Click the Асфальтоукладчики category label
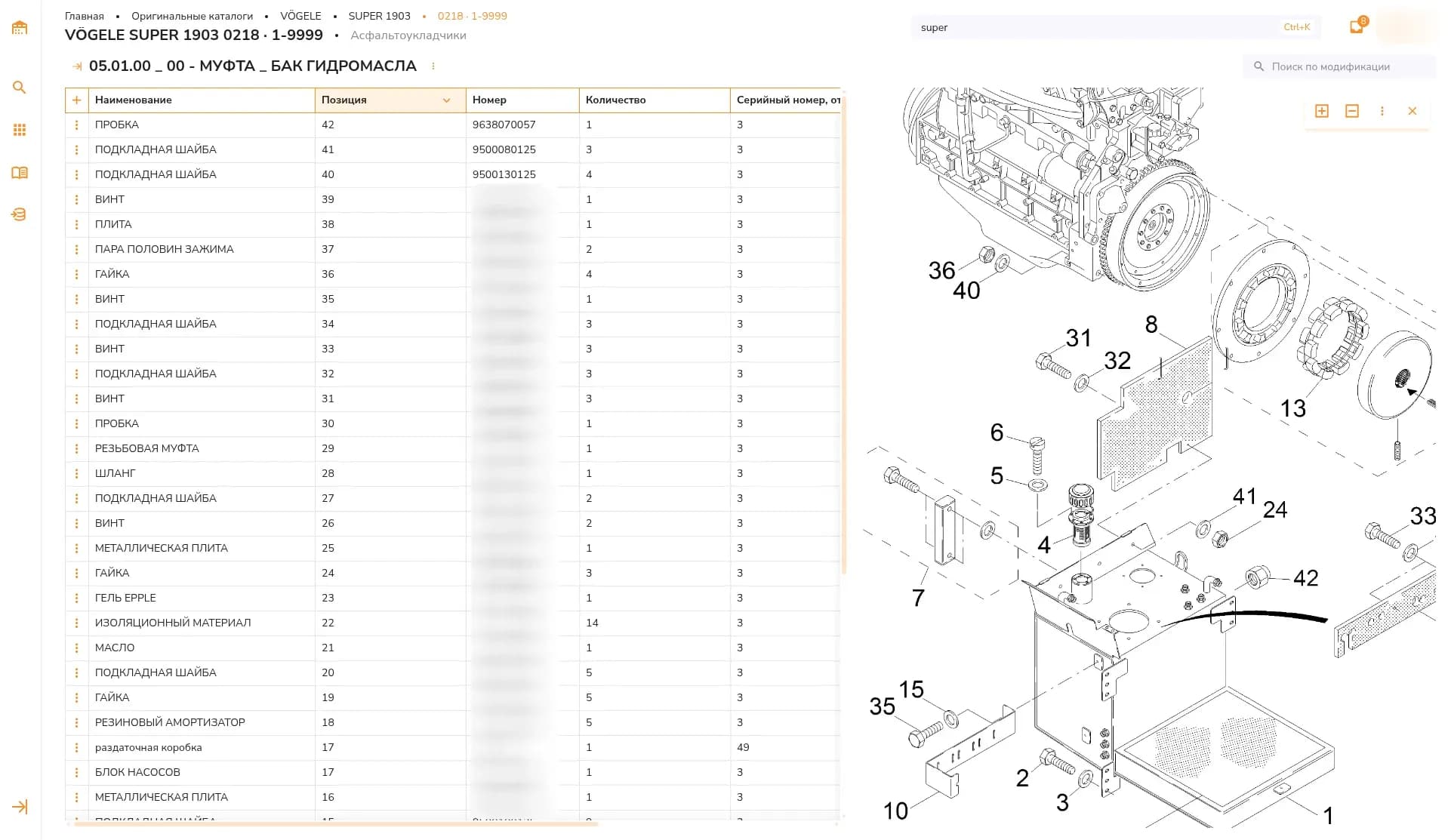Image resolution: width=1448 pixels, height=840 pixels. (408, 35)
